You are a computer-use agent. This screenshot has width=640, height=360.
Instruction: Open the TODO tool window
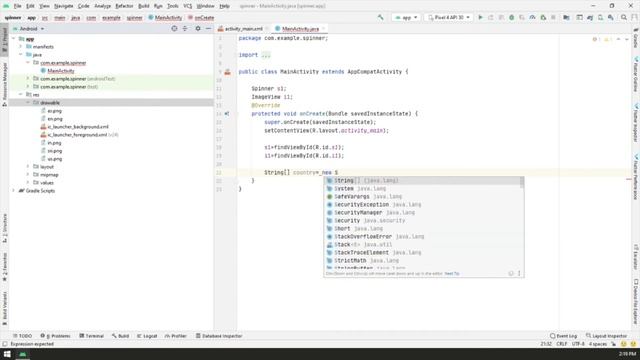pos(22,336)
